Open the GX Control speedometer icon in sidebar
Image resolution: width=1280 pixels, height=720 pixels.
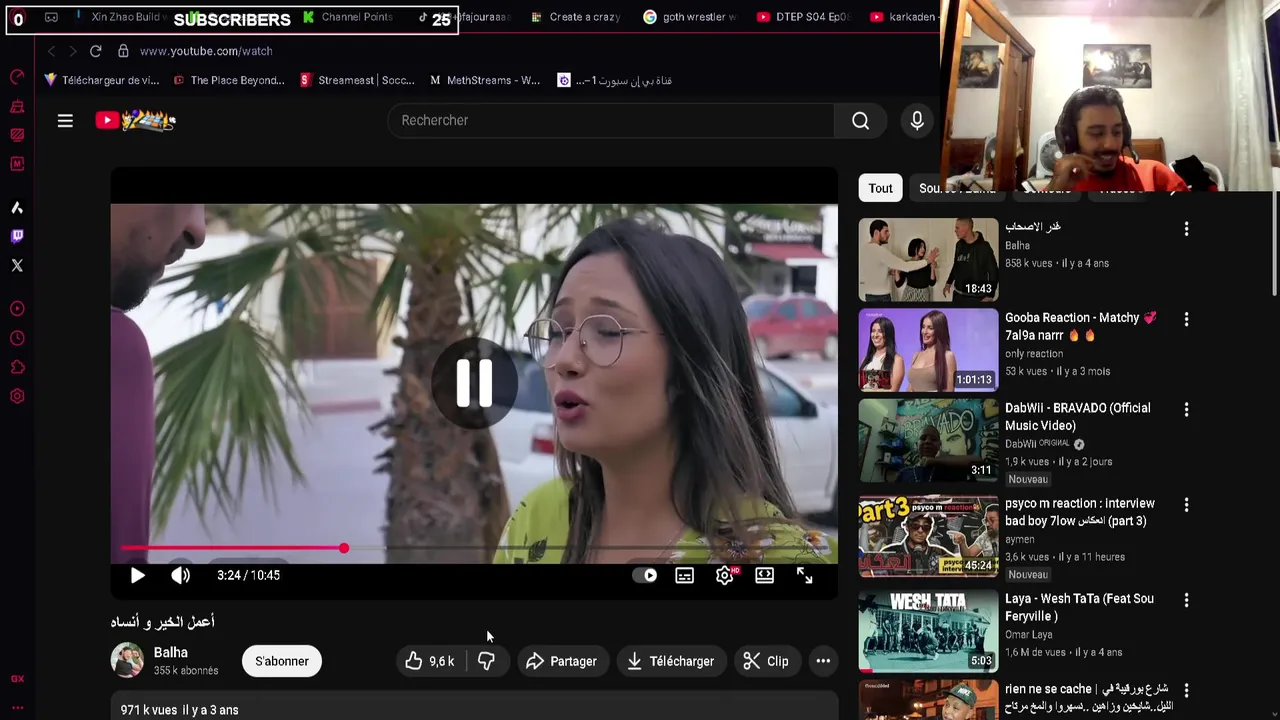coord(17,77)
